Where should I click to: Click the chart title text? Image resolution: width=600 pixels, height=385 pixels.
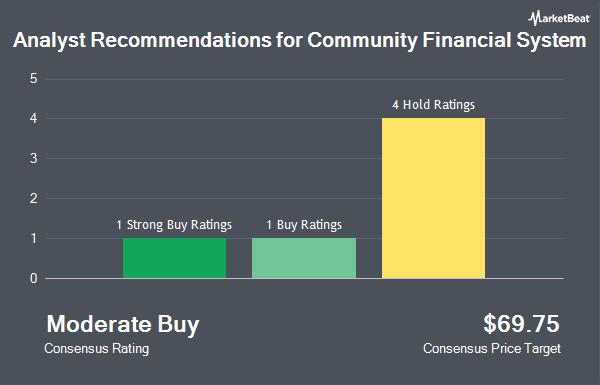tap(299, 41)
